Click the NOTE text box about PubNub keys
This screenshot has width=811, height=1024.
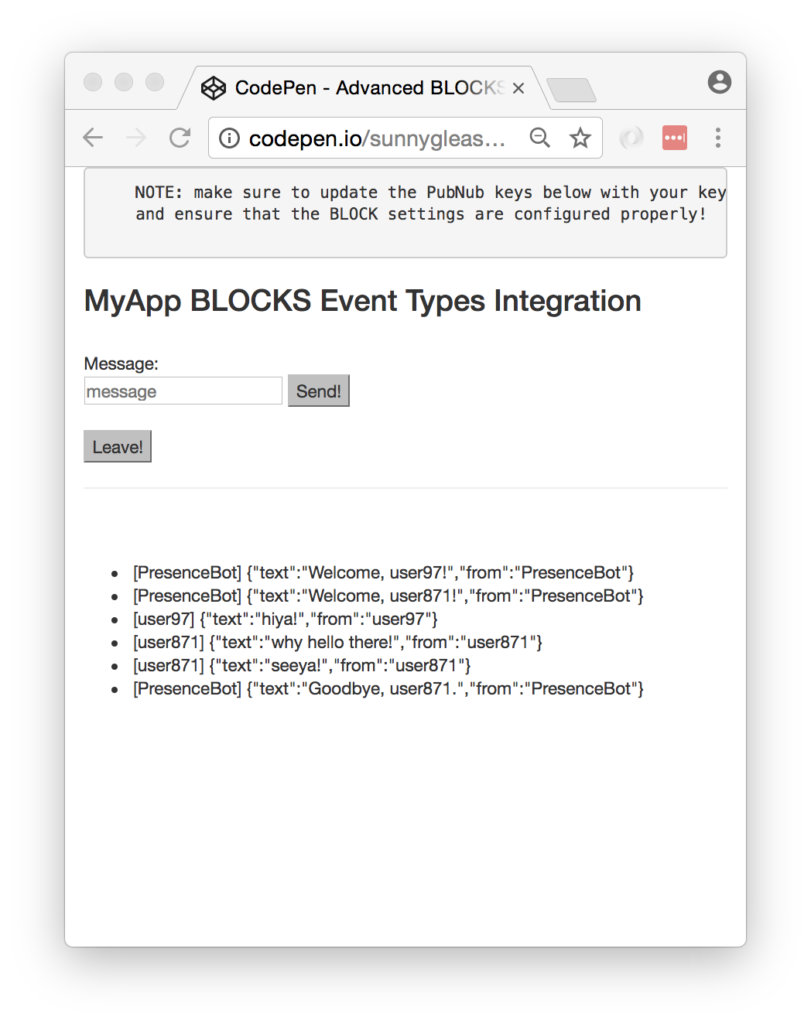[x=405, y=212]
